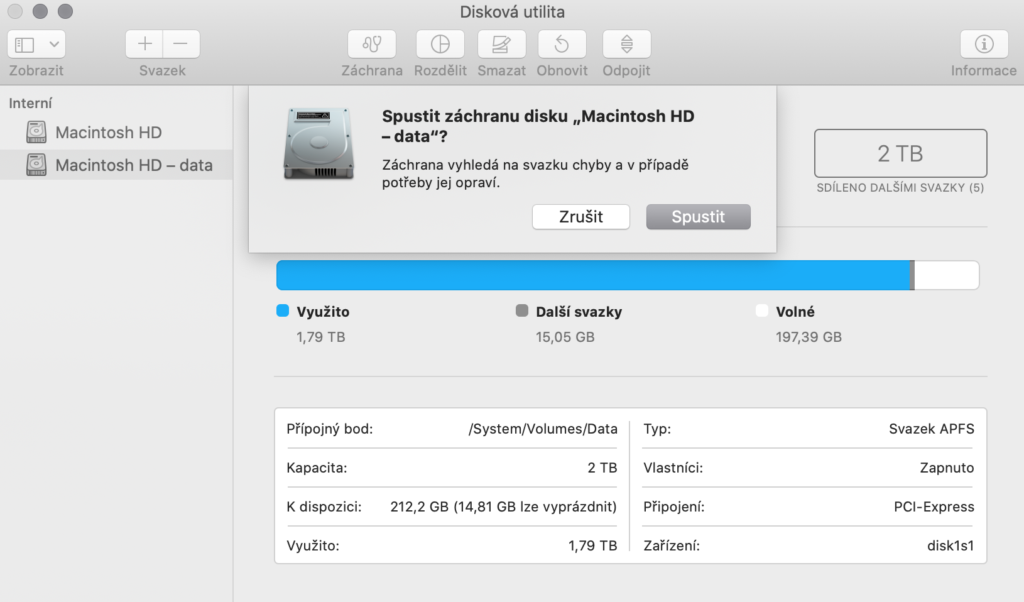Click the Obnovit restore toolbar icon

pos(562,44)
